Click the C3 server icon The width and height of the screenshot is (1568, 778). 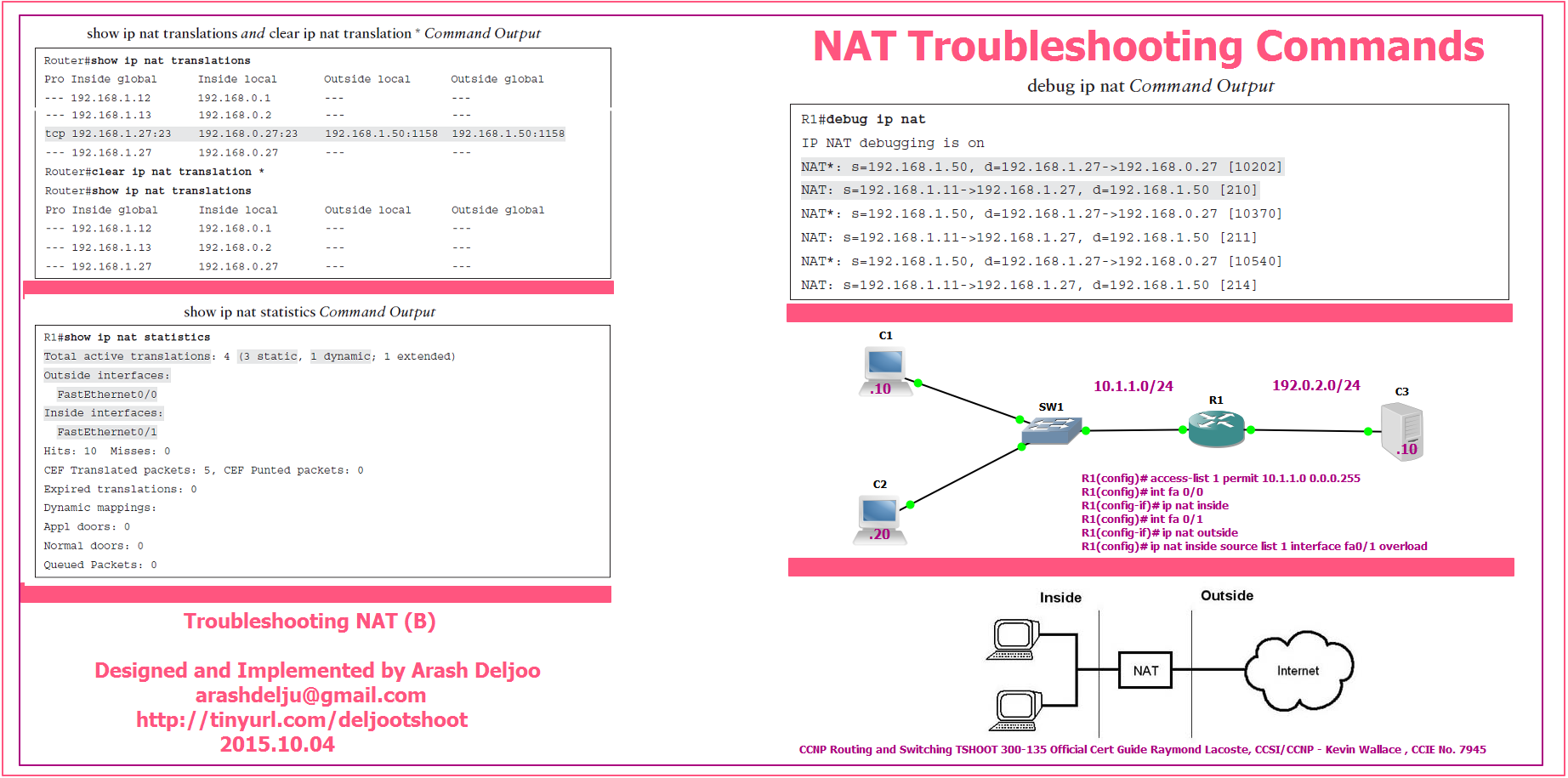[x=1401, y=432]
